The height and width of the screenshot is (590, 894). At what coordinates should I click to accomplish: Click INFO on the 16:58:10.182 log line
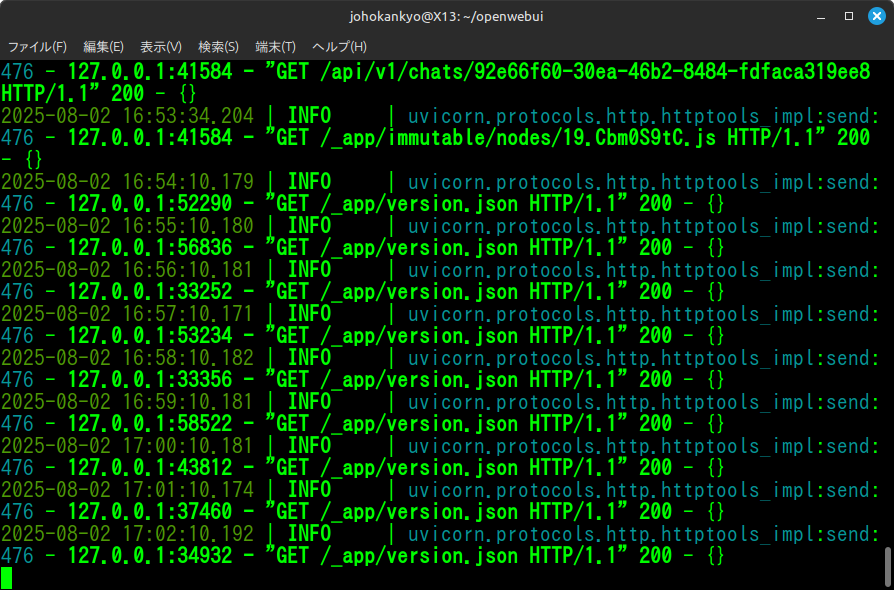309,357
